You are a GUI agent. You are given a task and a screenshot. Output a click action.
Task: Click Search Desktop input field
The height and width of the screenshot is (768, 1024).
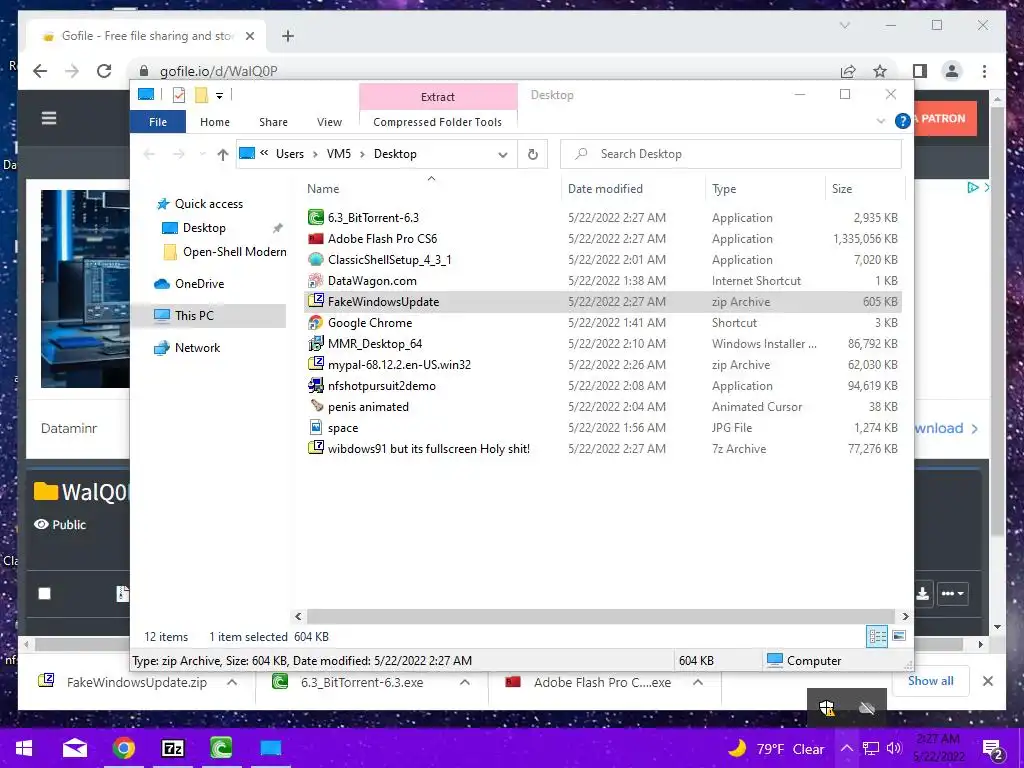pos(731,154)
